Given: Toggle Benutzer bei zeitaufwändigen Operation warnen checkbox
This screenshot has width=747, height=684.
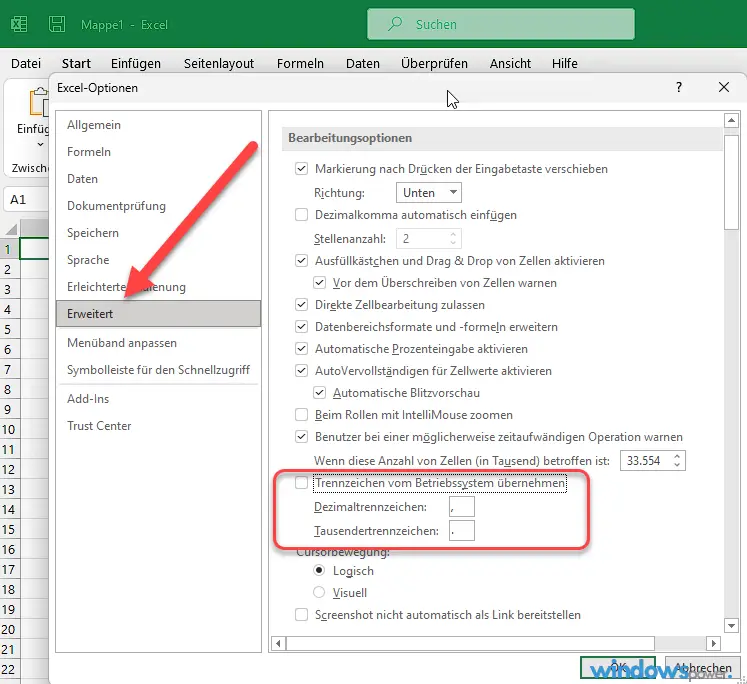Looking at the screenshot, I should (301, 437).
